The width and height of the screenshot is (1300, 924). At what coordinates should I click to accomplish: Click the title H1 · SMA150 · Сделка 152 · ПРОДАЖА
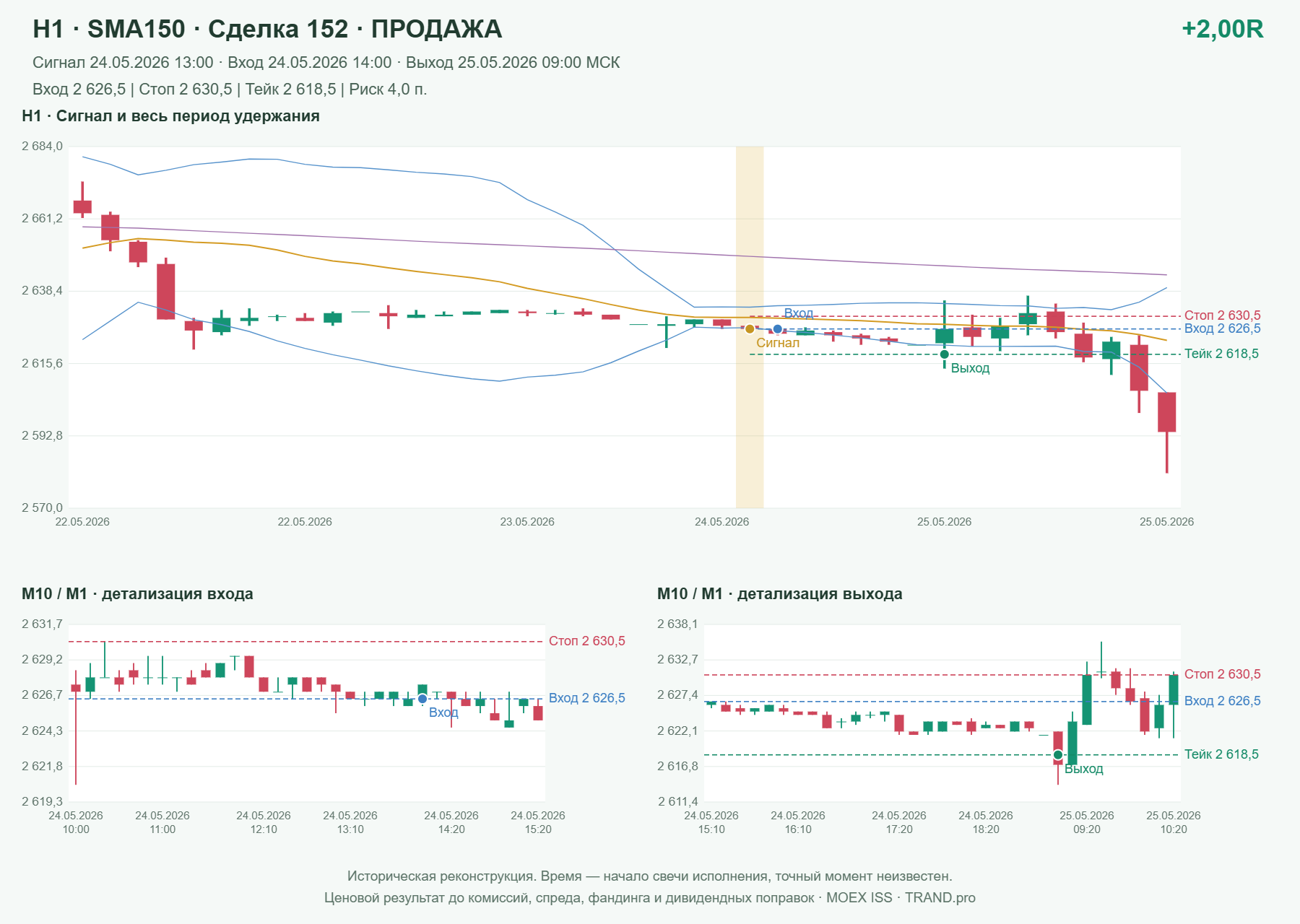point(267,29)
